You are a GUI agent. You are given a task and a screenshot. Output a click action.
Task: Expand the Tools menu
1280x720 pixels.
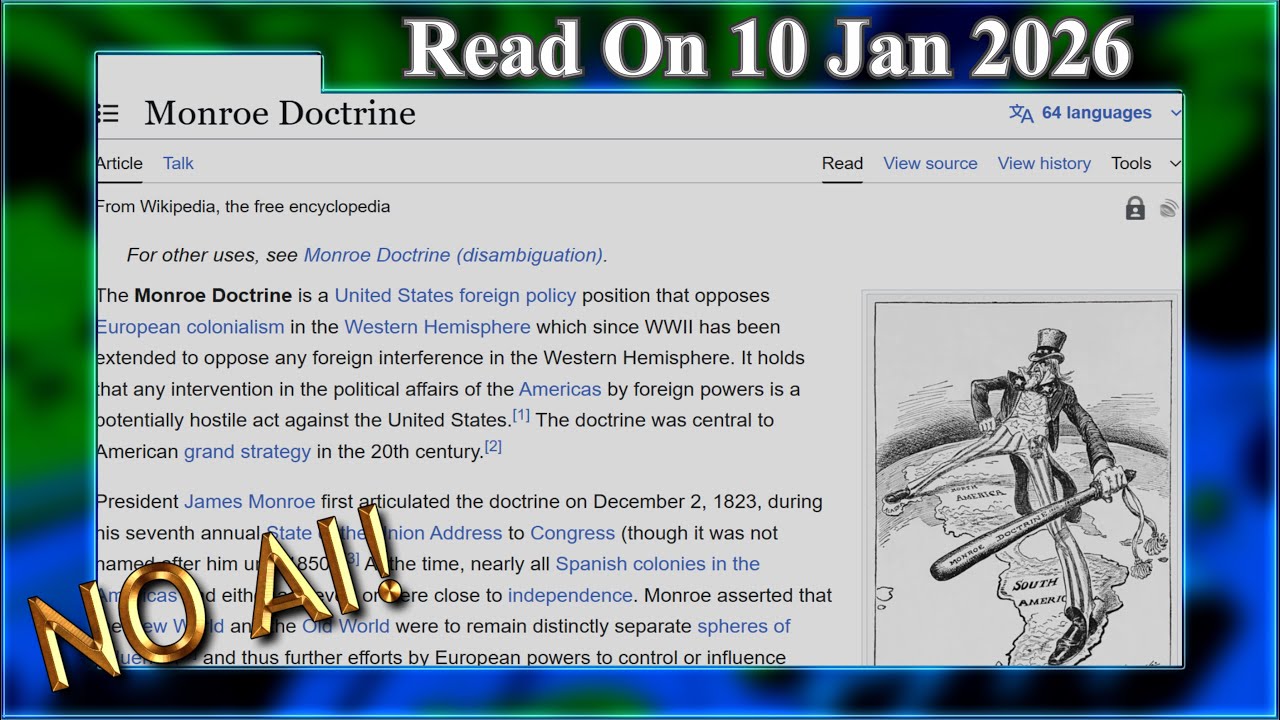1145,163
